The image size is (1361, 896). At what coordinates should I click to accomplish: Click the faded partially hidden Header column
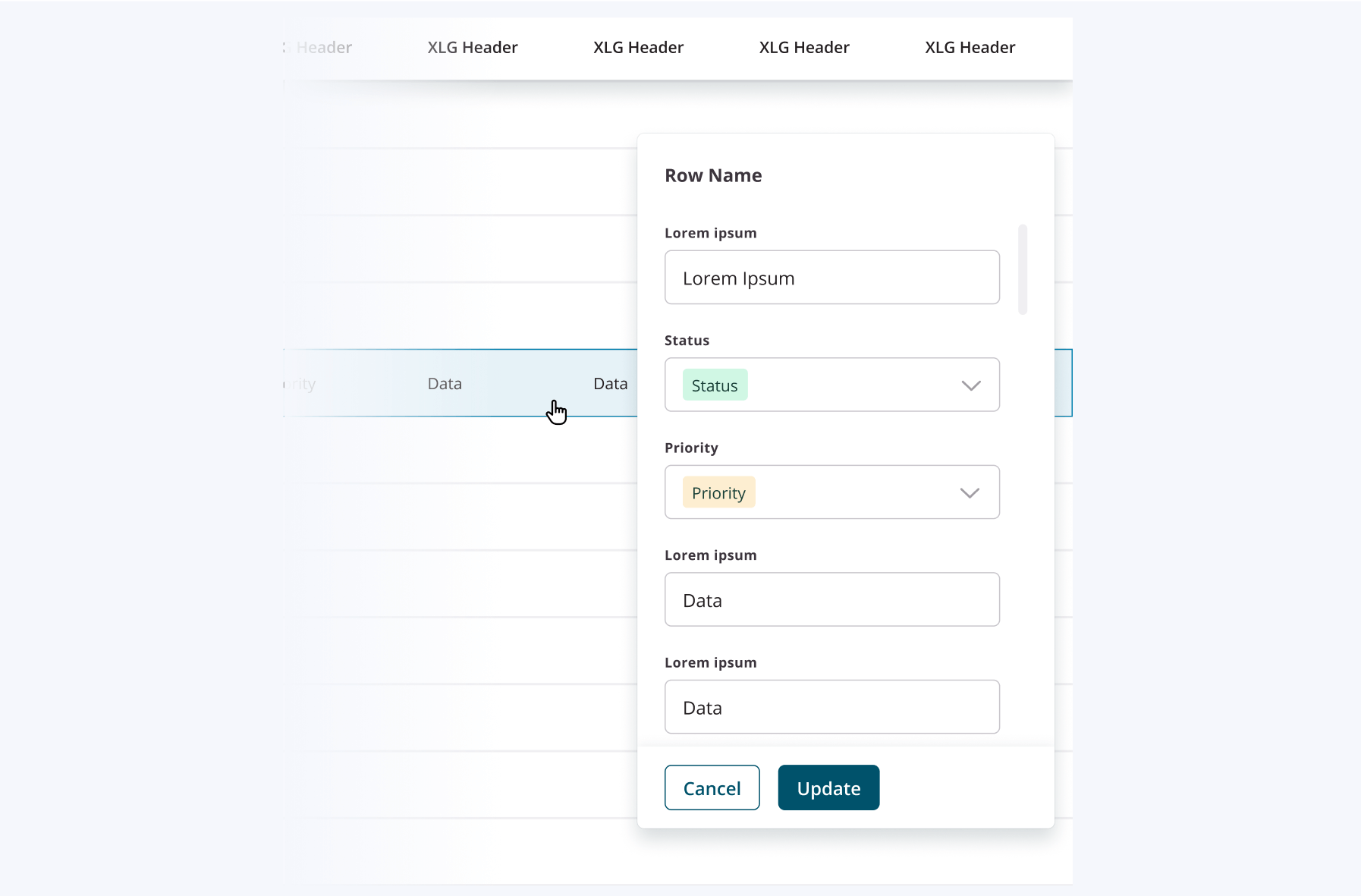pos(324,48)
